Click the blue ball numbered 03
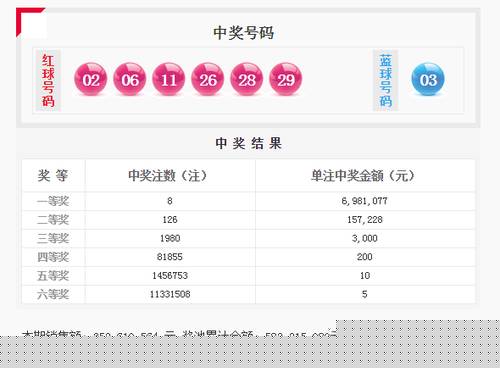This screenshot has width=500, height=368. click(428, 79)
